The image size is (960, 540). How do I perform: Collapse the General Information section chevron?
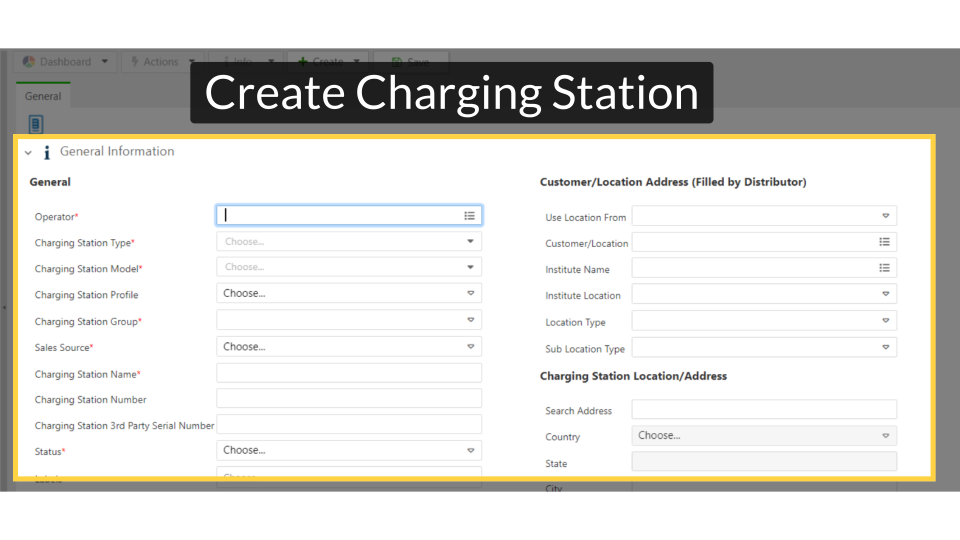coord(28,152)
